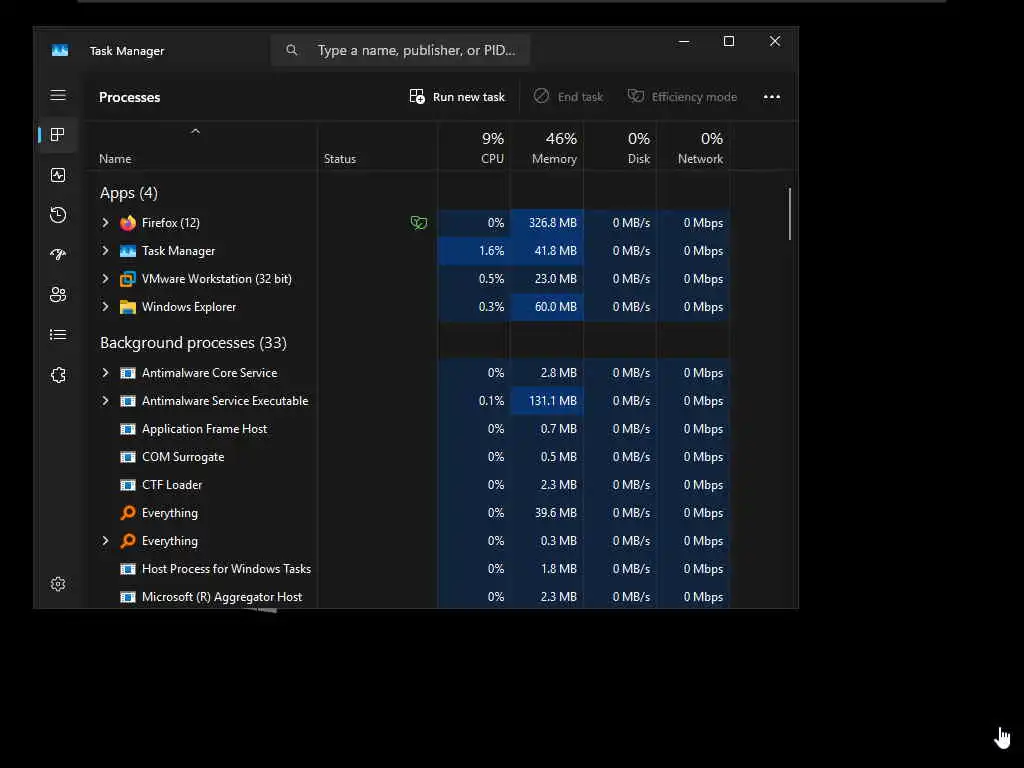The width and height of the screenshot is (1024, 768).
Task: Open the App history sidebar page
Action: 58,215
